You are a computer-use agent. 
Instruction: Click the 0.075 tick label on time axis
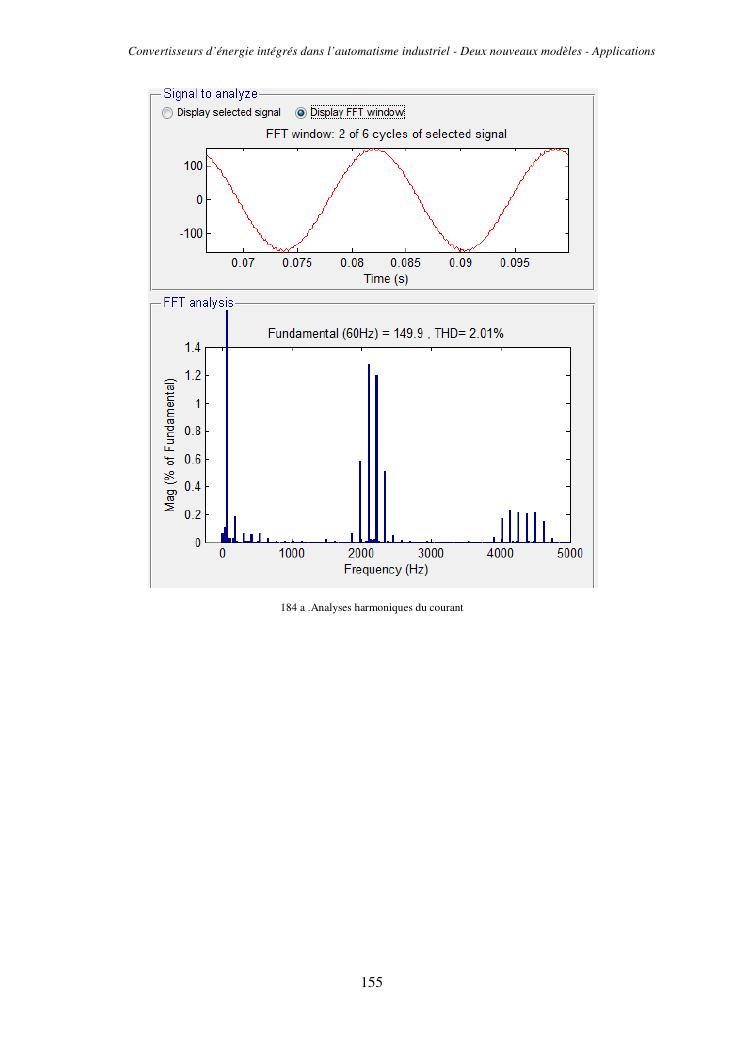click(297, 263)
